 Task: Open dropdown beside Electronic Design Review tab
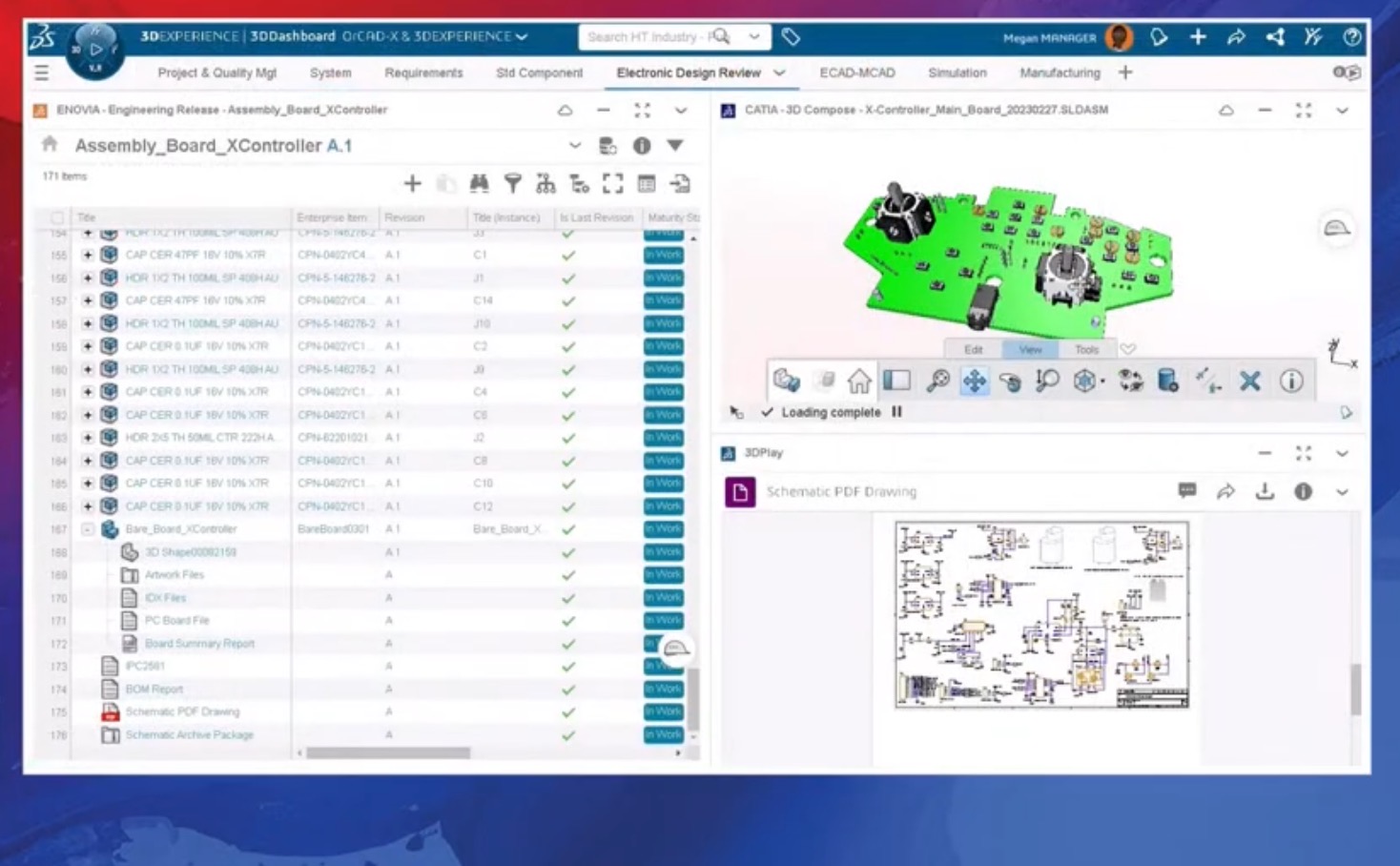[779, 72]
